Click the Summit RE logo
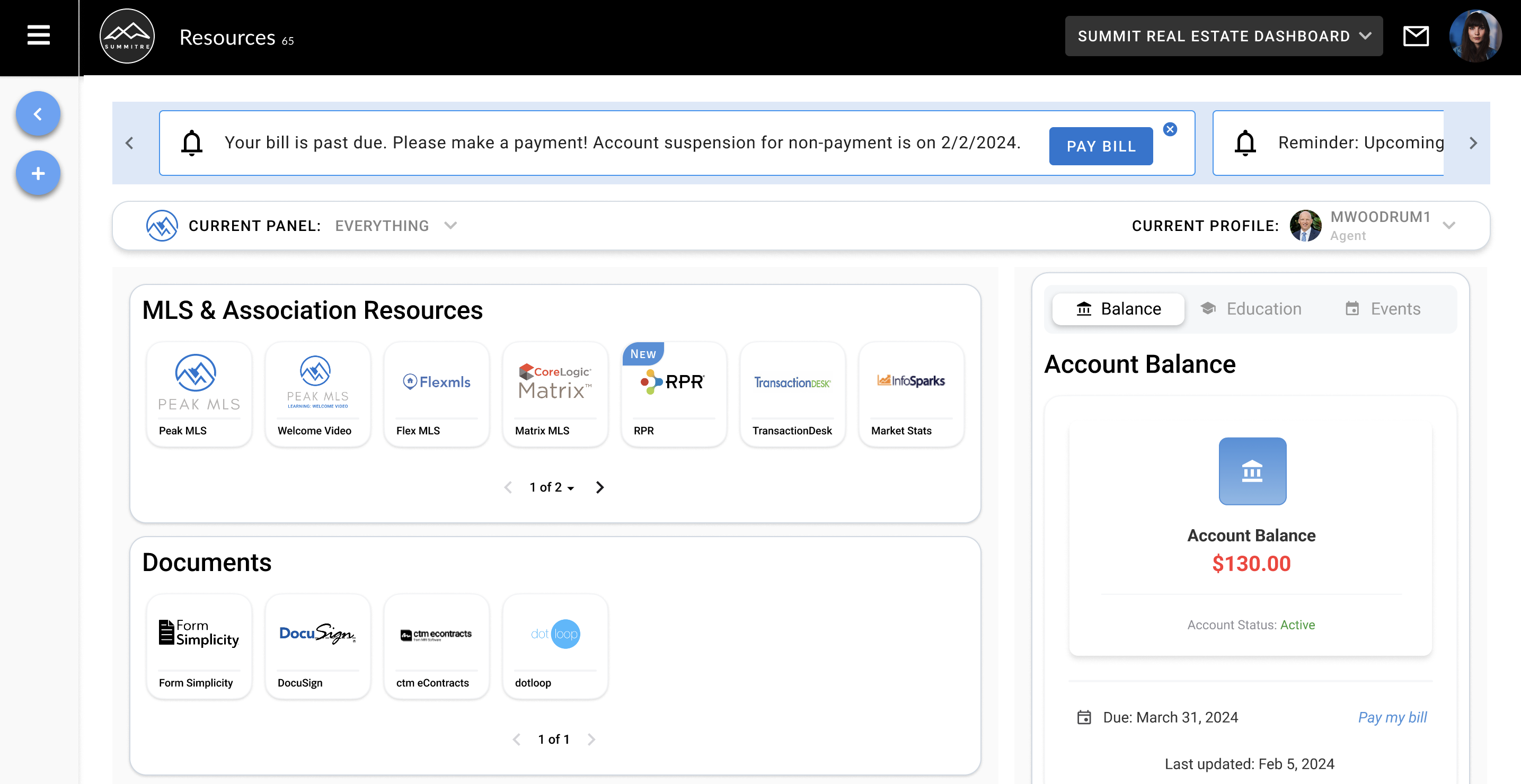Viewport: 1521px width, 784px height. (x=127, y=36)
